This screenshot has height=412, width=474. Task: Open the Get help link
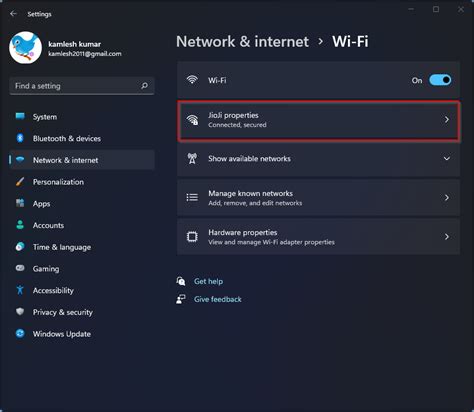[x=208, y=281]
